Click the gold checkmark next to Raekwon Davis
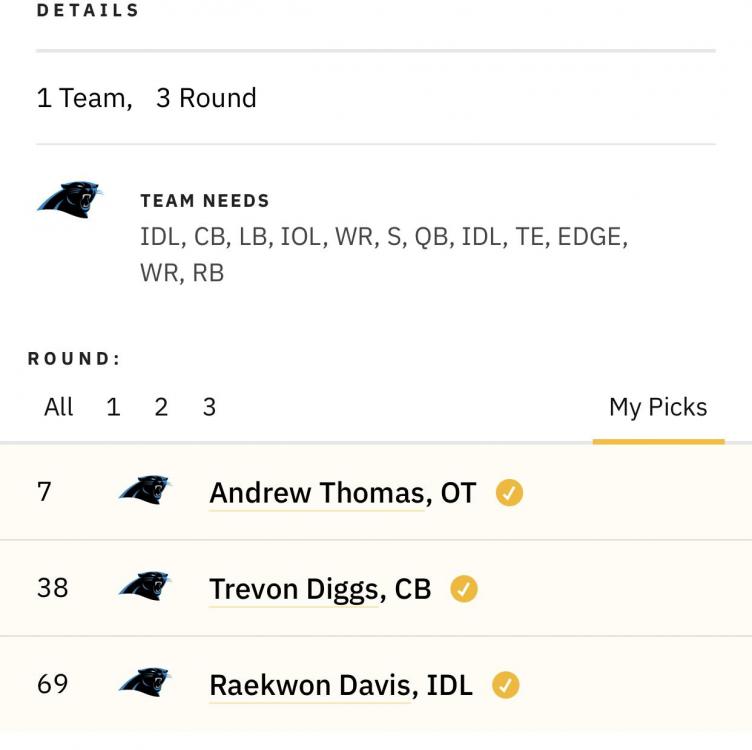Image resolution: width=752 pixels, height=750 pixels. click(506, 685)
